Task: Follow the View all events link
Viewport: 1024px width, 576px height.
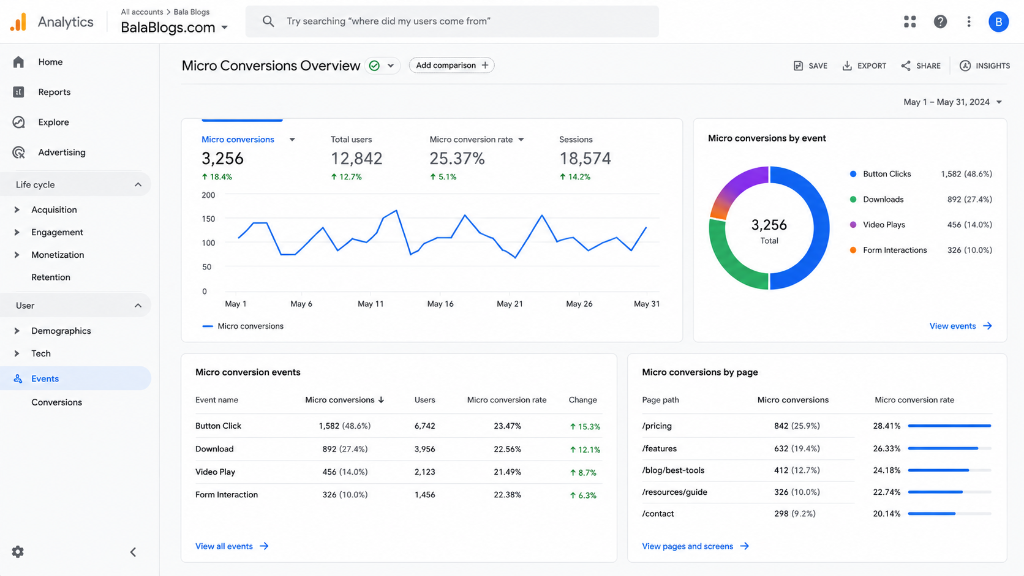Action: click(232, 546)
